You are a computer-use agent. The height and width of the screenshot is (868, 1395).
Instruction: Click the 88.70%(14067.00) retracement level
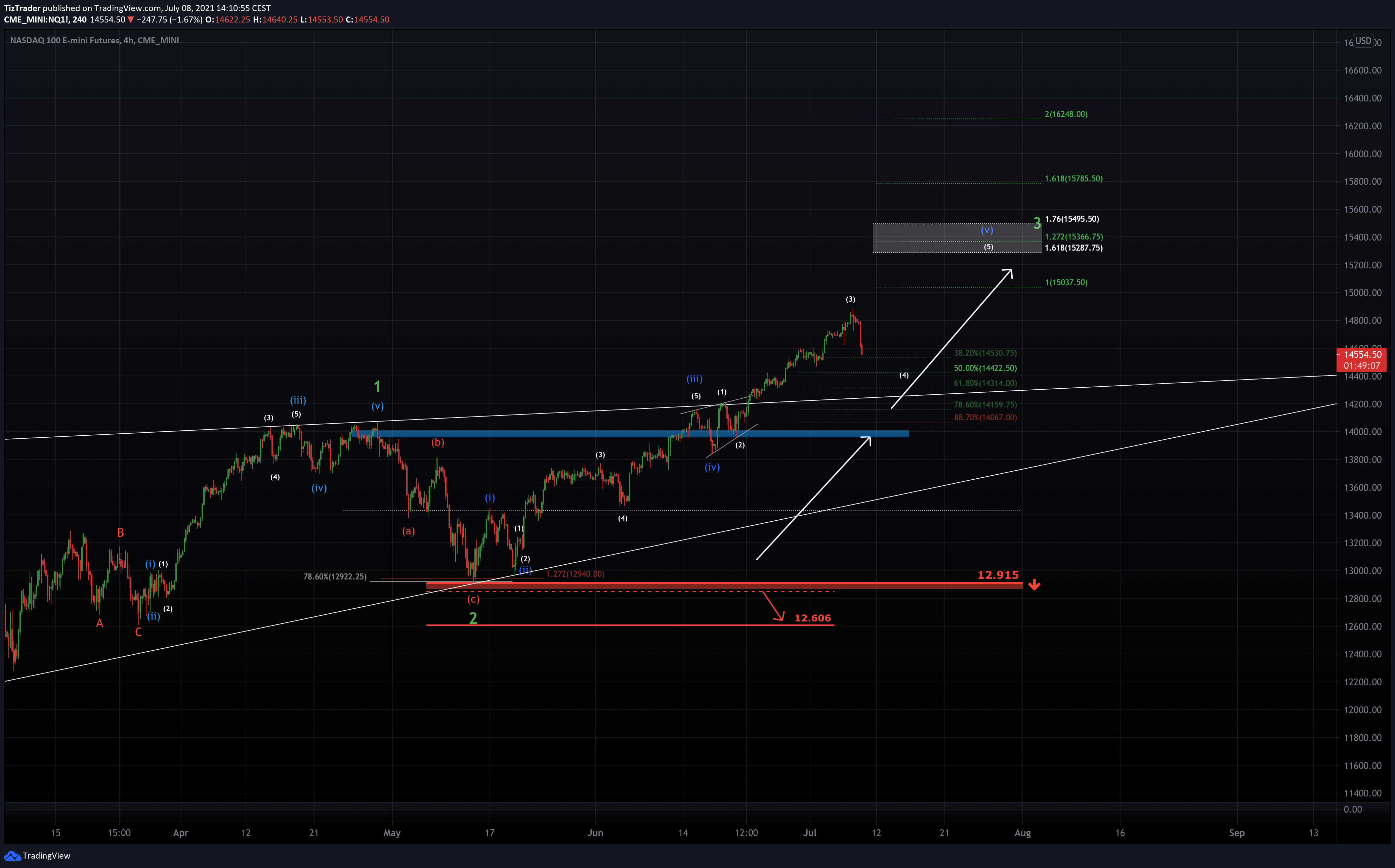(985, 417)
